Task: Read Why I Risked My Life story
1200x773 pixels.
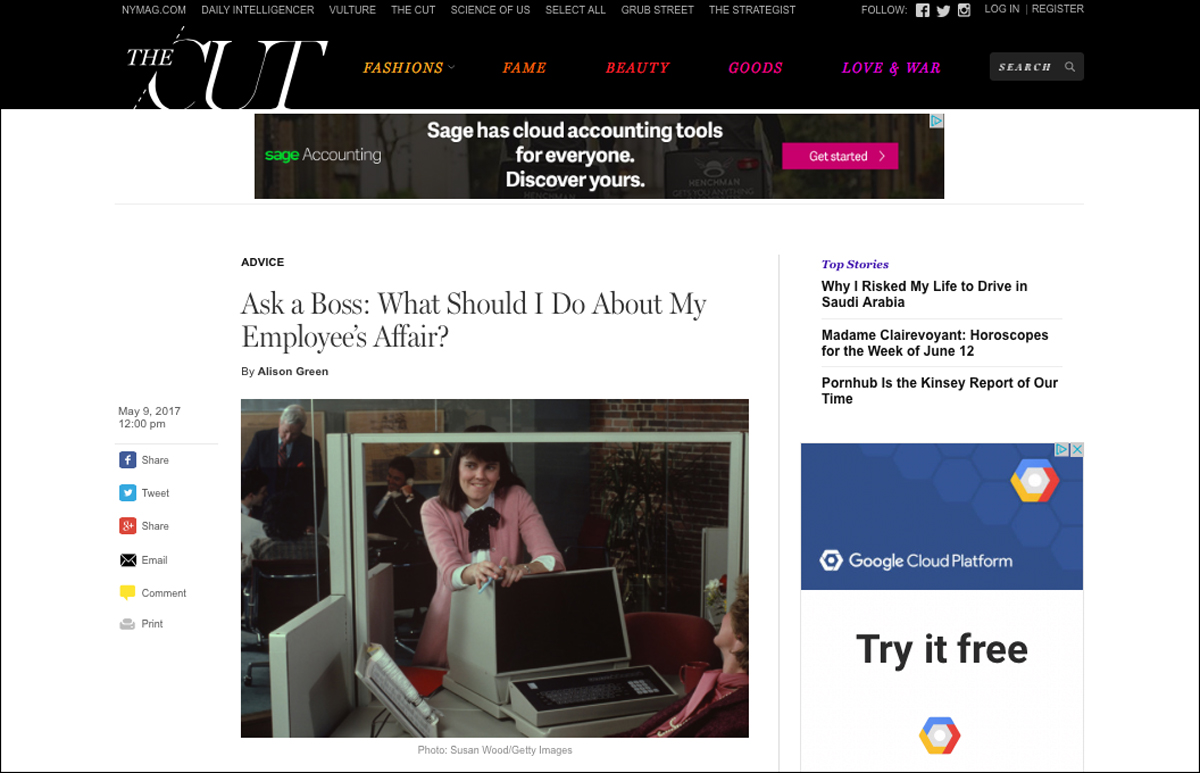Action: point(924,294)
